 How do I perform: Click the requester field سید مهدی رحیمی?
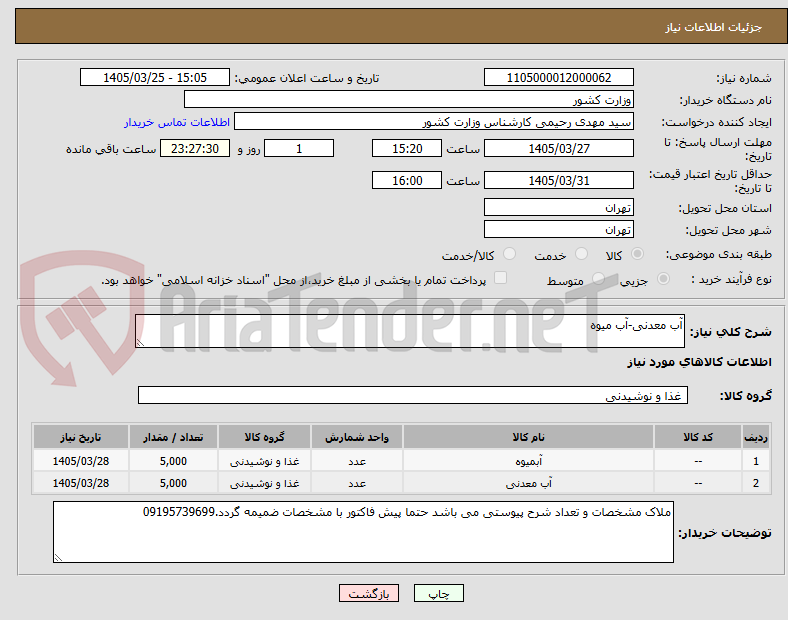(x=434, y=122)
